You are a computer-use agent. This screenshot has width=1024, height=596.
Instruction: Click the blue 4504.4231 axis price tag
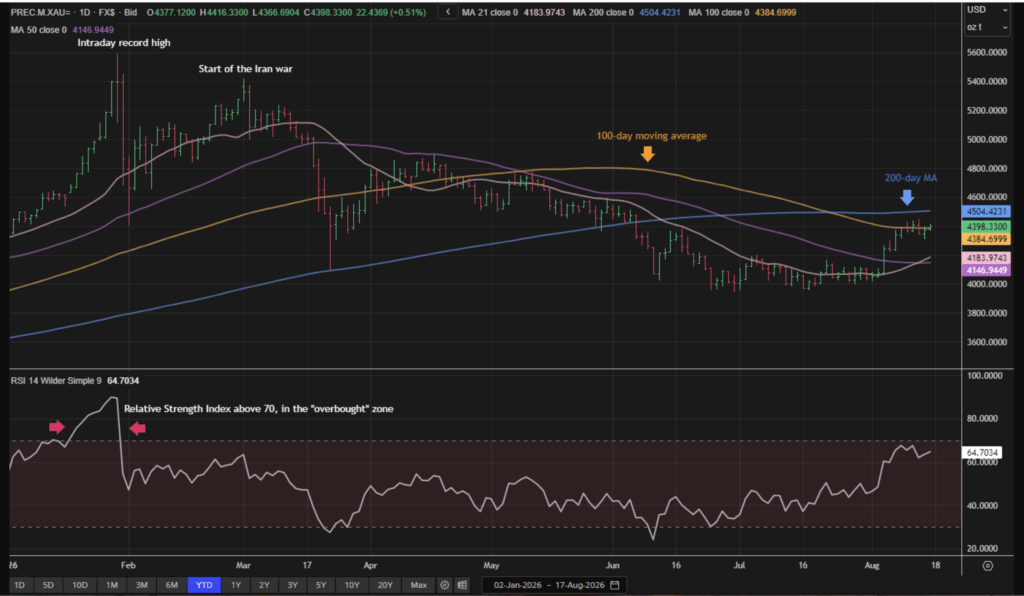click(986, 212)
